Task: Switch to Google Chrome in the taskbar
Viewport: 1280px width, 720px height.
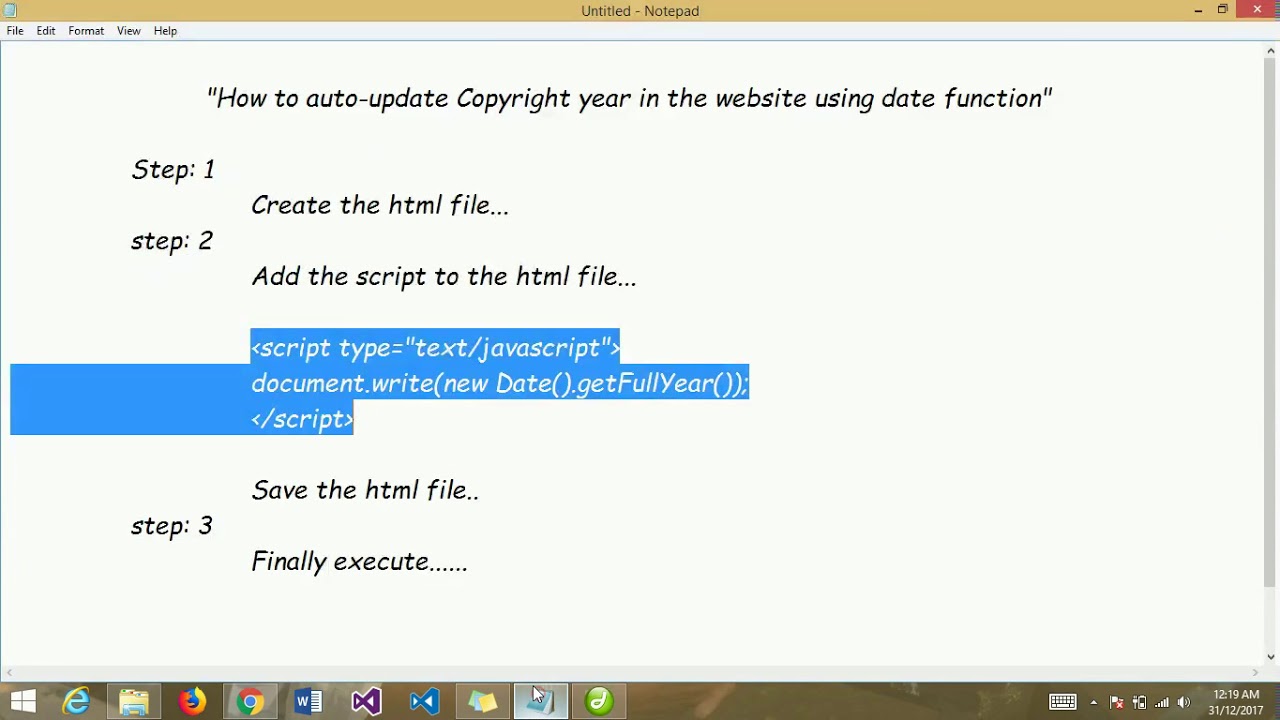Action: pos(250,702)
